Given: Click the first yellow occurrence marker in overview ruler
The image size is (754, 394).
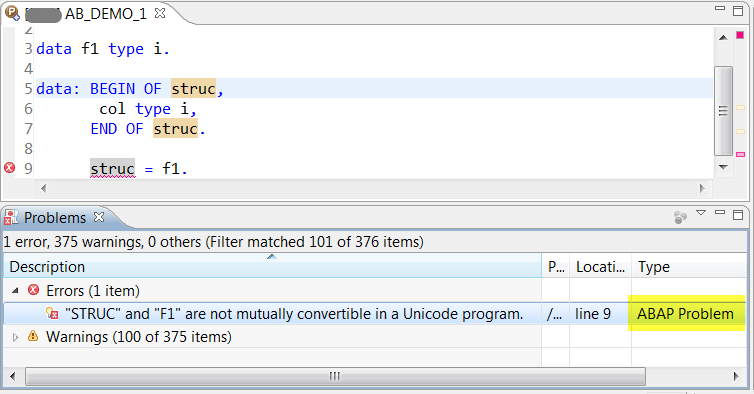Looking at the screenshot, I should click(741, 108).
